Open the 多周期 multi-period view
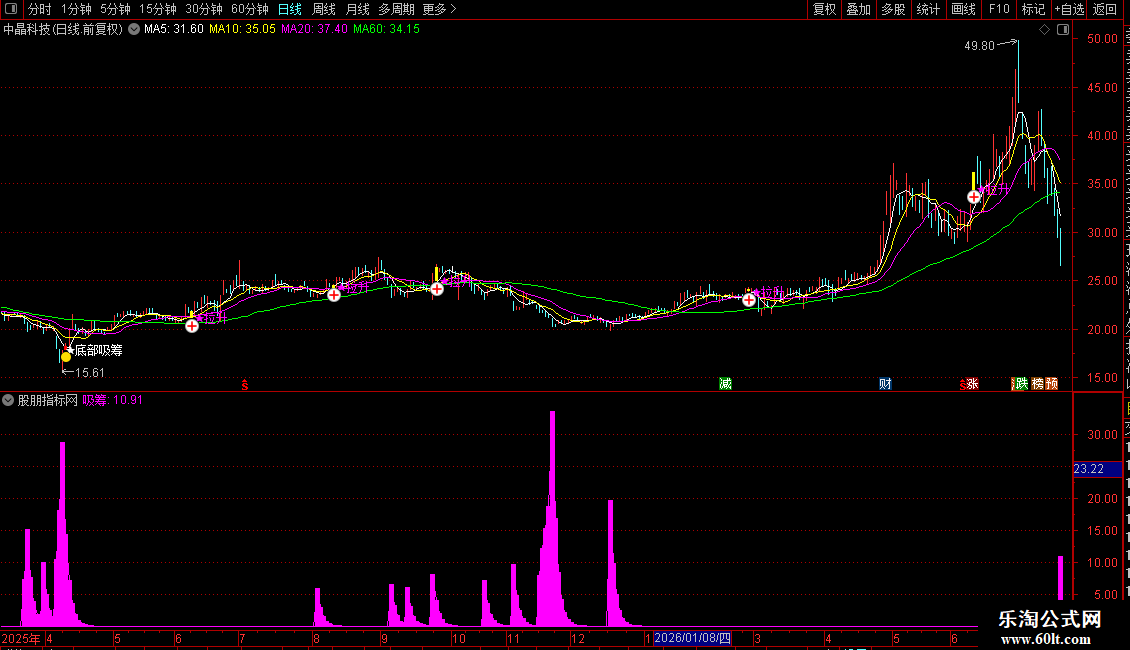Image resolution: width=1130 pixels, height=650 pixels. tap(396, 9)
